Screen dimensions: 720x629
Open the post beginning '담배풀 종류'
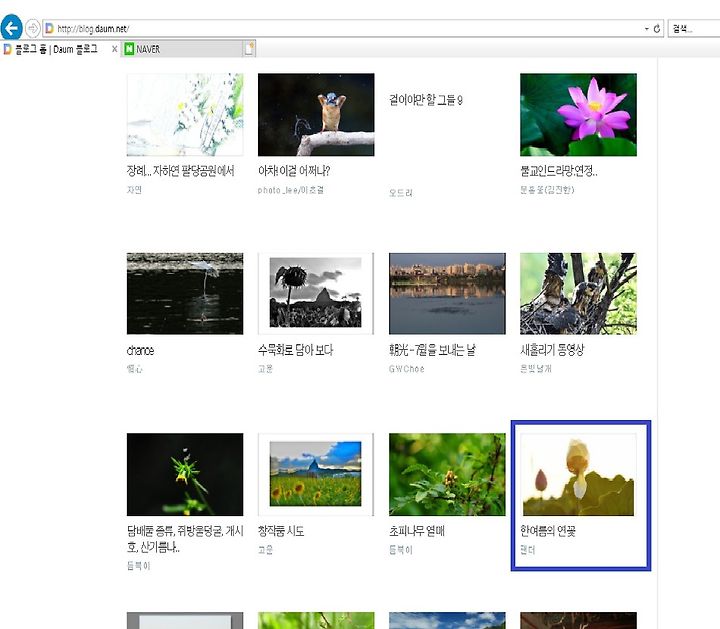pyautogui.click(x=185, y=539)
